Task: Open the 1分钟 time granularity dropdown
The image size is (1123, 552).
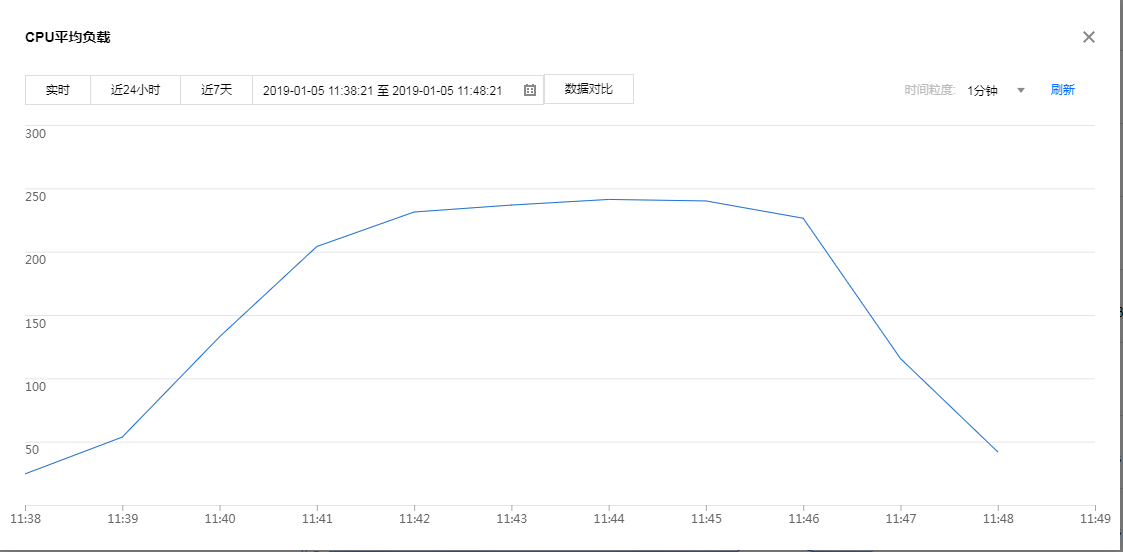Action: tap(983, 90)
